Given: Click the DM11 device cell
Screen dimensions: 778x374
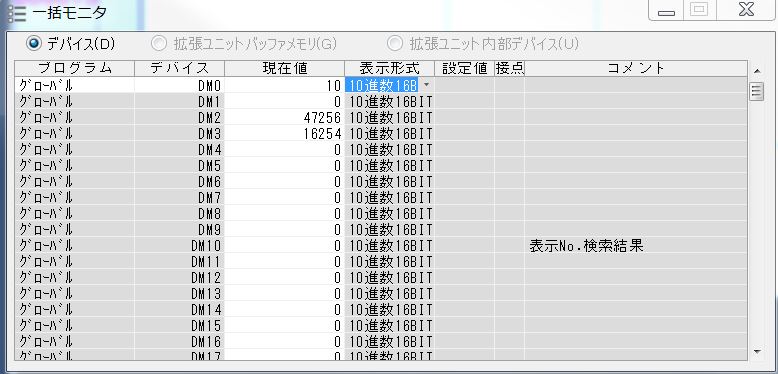Looking at the screenshot, I should (x=180, y=261).
